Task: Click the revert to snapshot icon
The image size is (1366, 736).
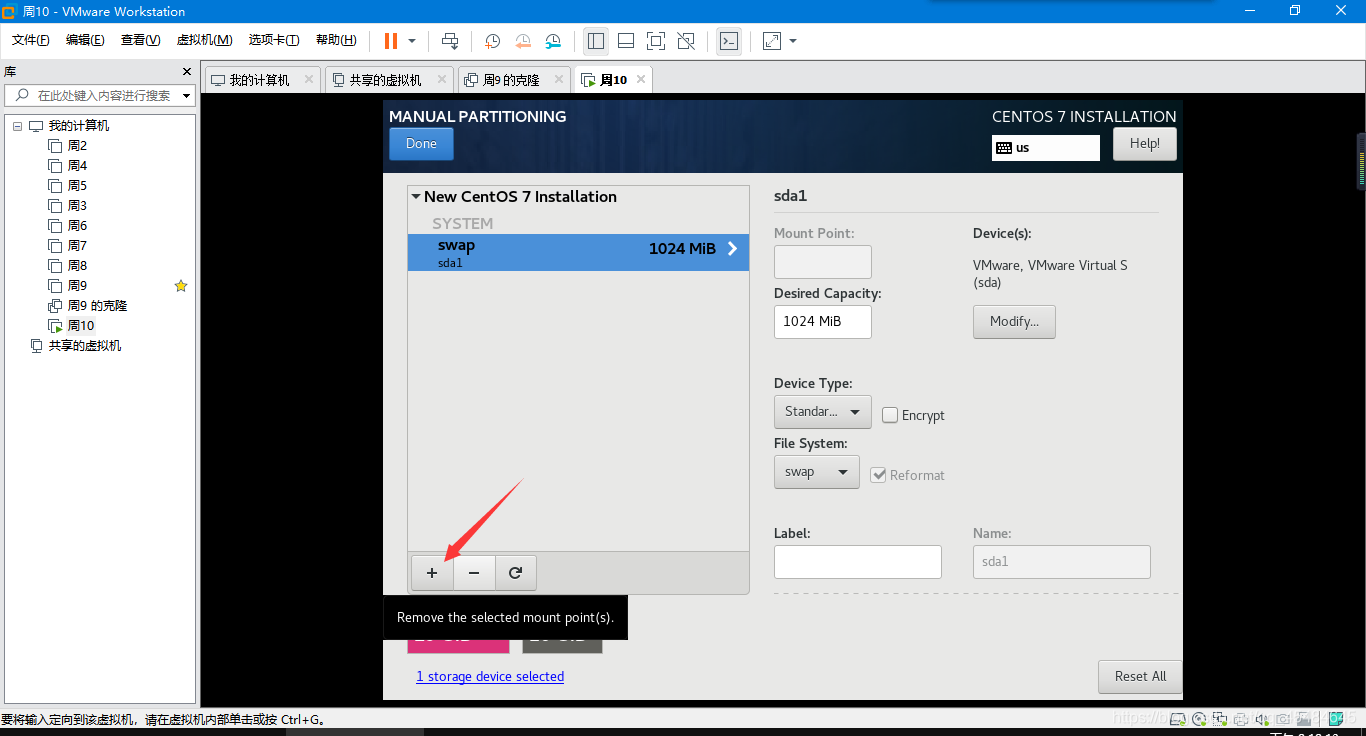Action: (x=523, y=41)
